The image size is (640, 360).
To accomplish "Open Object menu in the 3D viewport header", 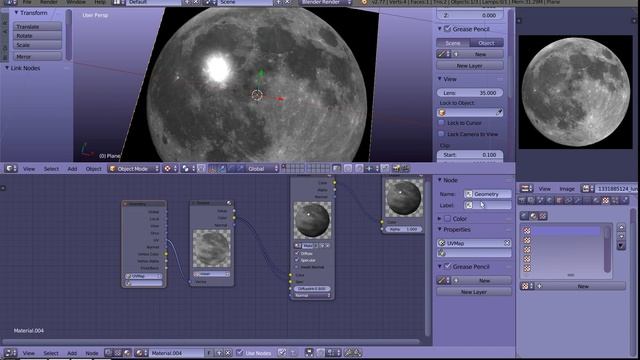I will [x=93, y=169].
